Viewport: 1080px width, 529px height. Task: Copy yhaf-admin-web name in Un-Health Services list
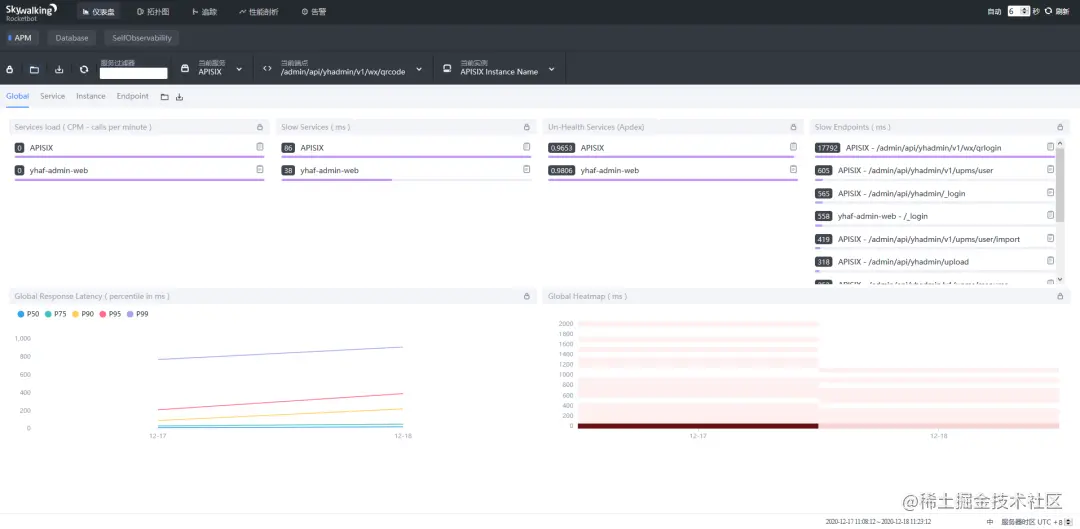(793, 169)
